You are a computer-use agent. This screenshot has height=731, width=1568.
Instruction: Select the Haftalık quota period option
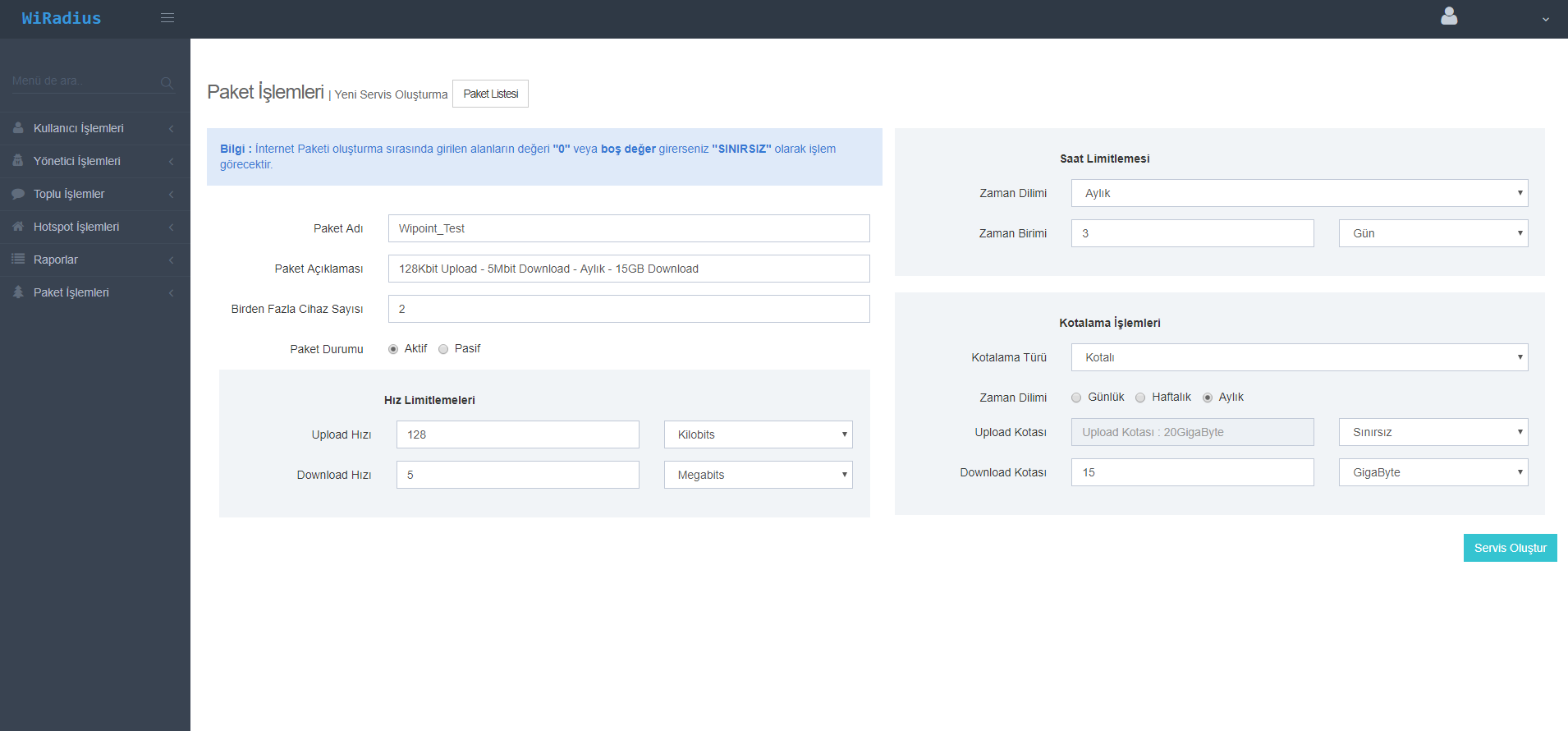(1140, 398)
